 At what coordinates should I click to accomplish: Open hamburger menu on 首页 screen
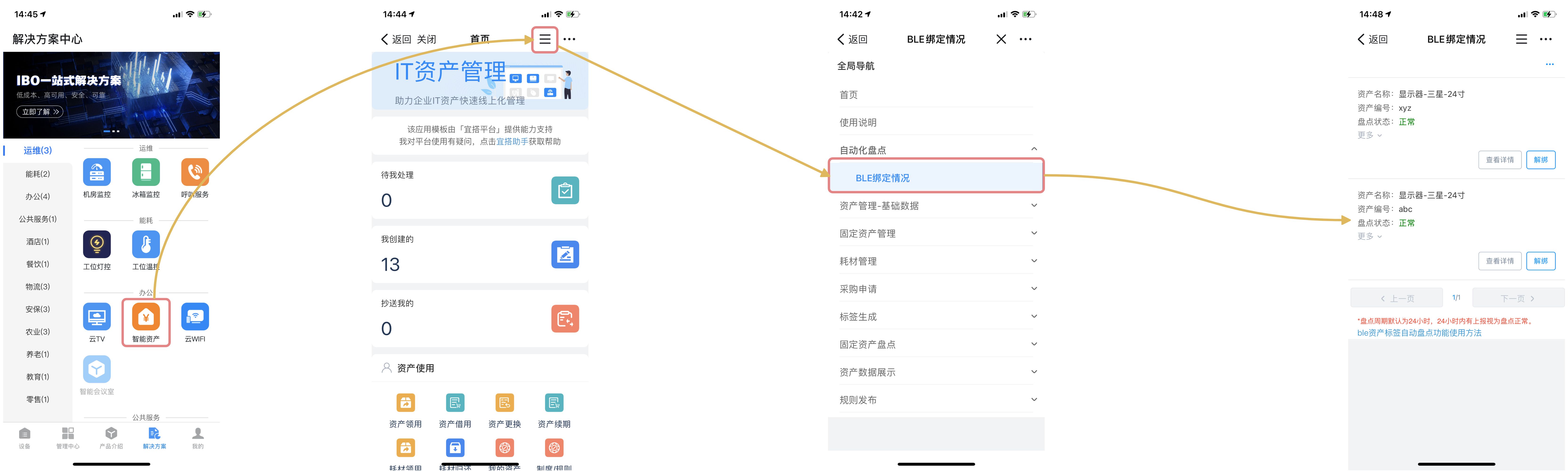[x=545, y=39]
